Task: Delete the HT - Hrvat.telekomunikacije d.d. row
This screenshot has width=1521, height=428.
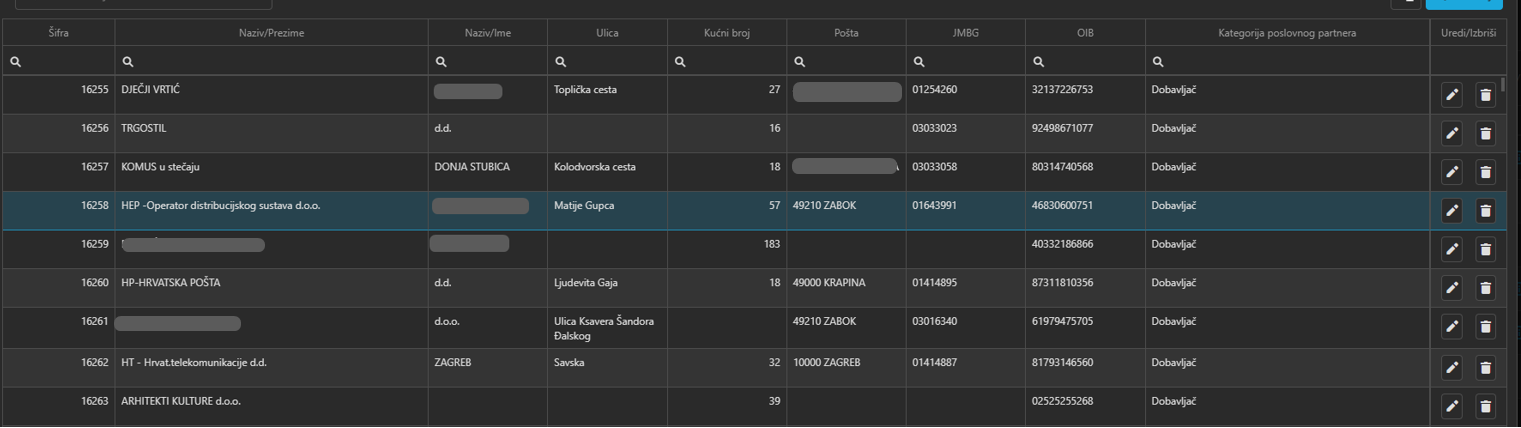Action: [x=1485, y=367]
